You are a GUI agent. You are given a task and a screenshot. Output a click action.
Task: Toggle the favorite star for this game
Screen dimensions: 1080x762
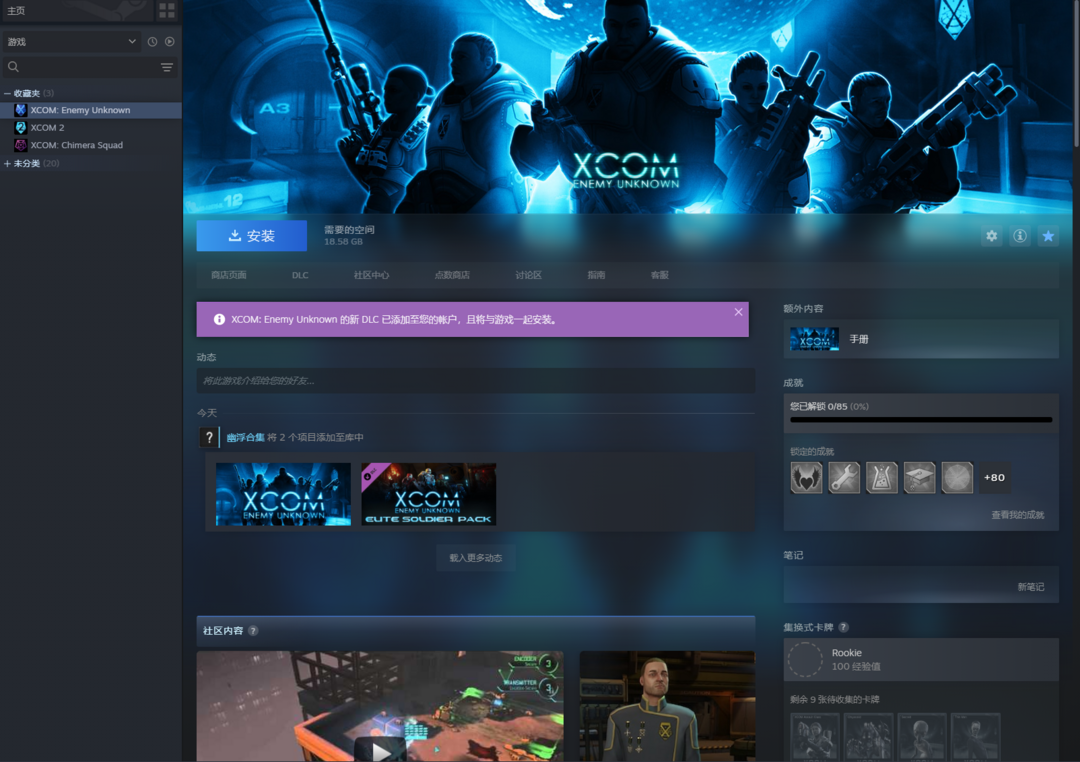(1048, 236)
